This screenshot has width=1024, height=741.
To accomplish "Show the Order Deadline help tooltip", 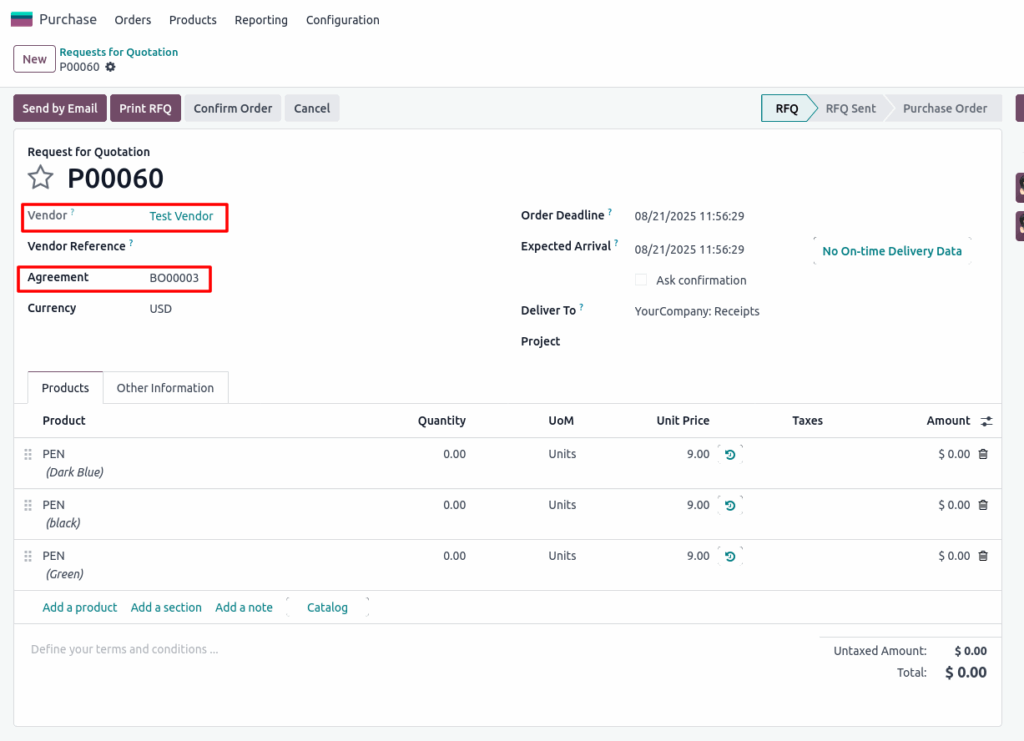I will pos(610,212).
